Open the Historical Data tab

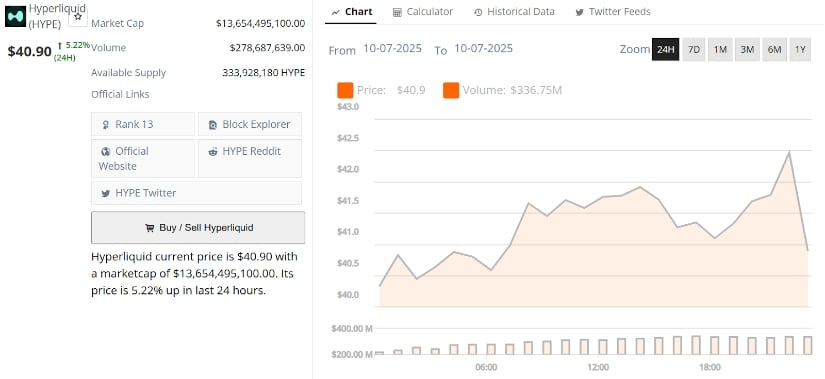[514, 12]
